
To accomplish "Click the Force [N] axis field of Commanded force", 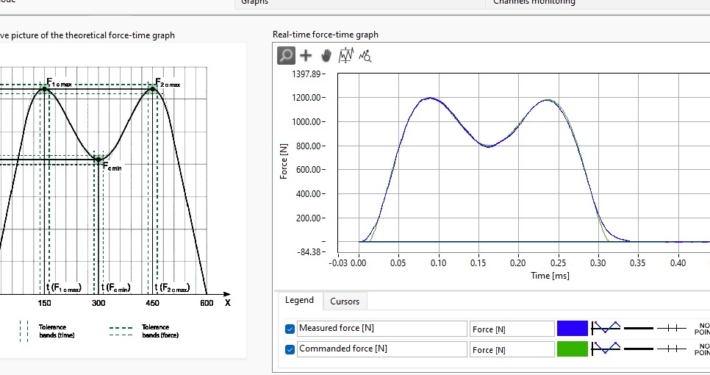I will pos(512,350).
